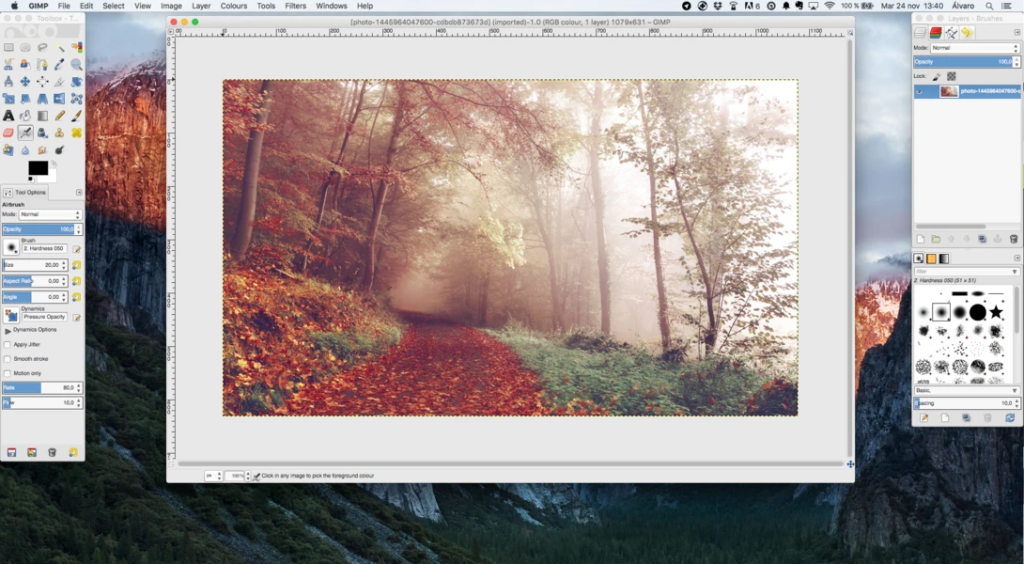The width and height of the screenshot is (1024, 564).
Task: Tick the Motion only checkbox
Action: (x=7, y=373)
